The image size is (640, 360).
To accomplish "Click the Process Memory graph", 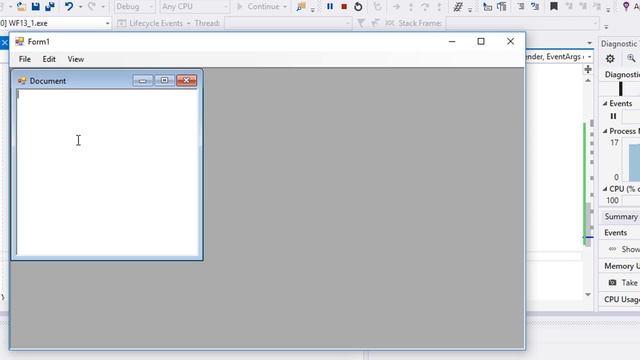I will coord(631,160).
